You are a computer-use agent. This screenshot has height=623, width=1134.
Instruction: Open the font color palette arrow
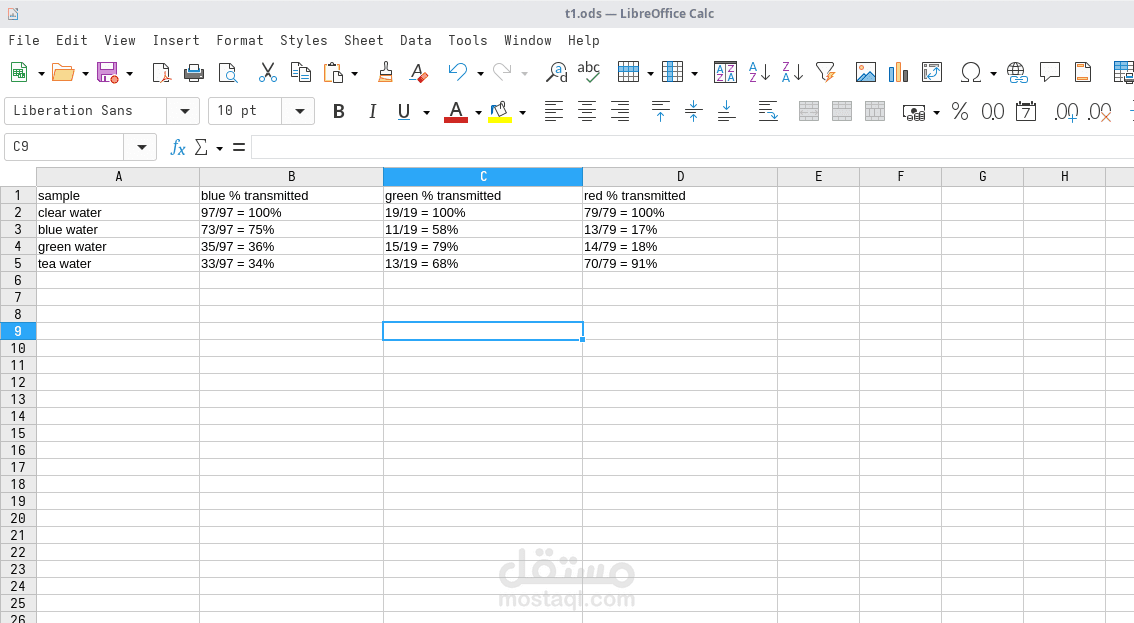478,112
